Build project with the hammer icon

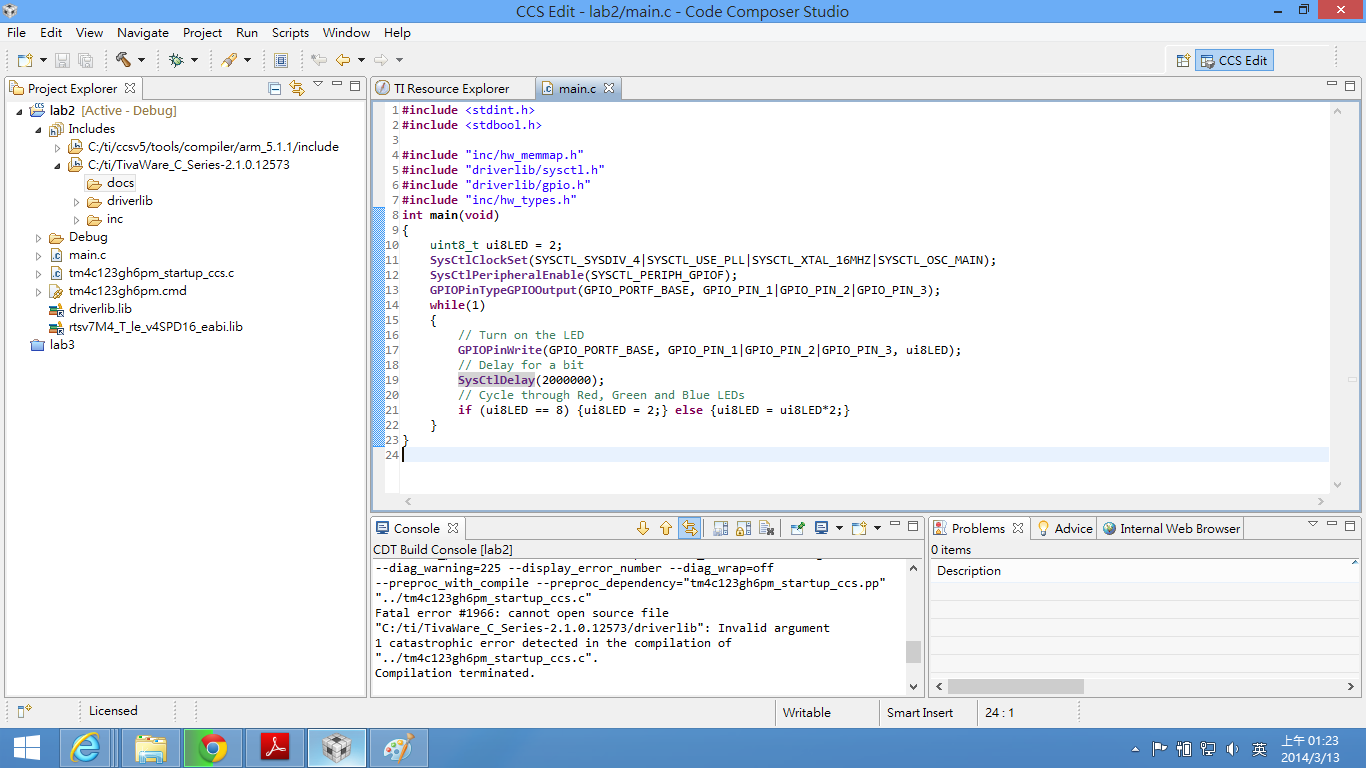123,60
